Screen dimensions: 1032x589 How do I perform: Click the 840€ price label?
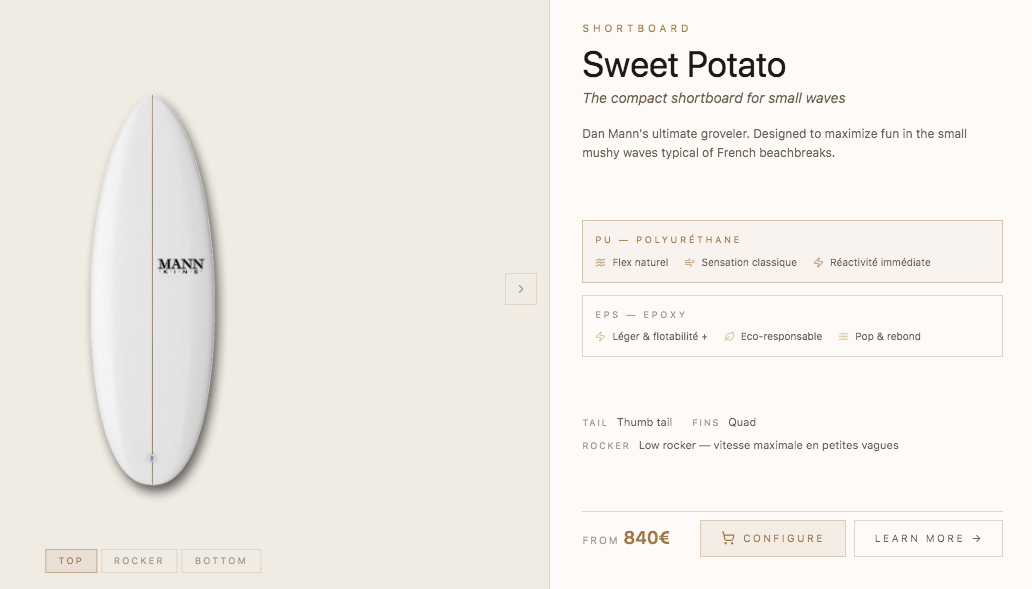point(646,538)
